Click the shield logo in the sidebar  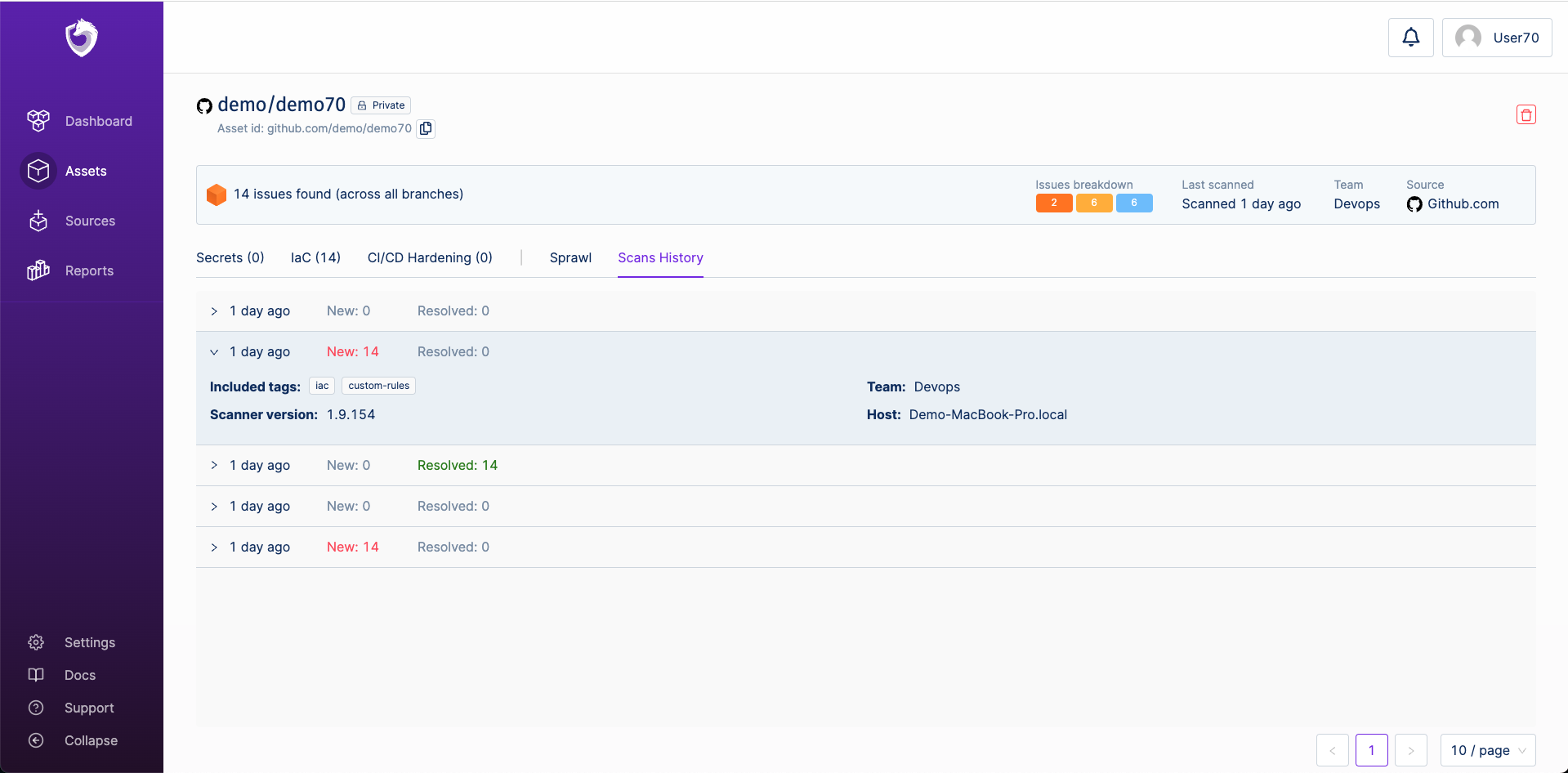click(82, 38)
